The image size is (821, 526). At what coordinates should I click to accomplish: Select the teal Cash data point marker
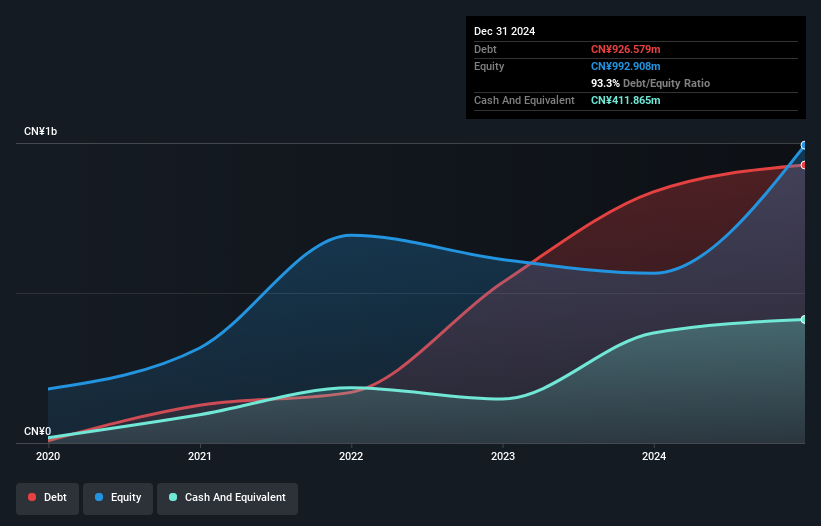804,319
